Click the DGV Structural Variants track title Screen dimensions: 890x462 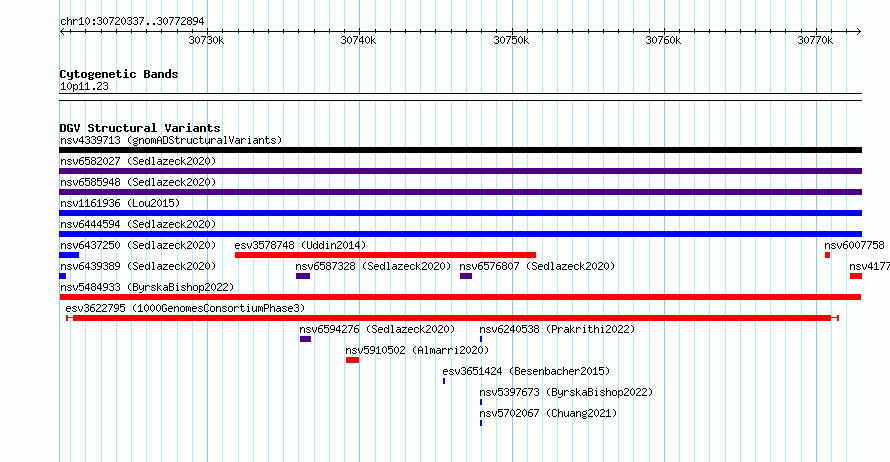140,128
